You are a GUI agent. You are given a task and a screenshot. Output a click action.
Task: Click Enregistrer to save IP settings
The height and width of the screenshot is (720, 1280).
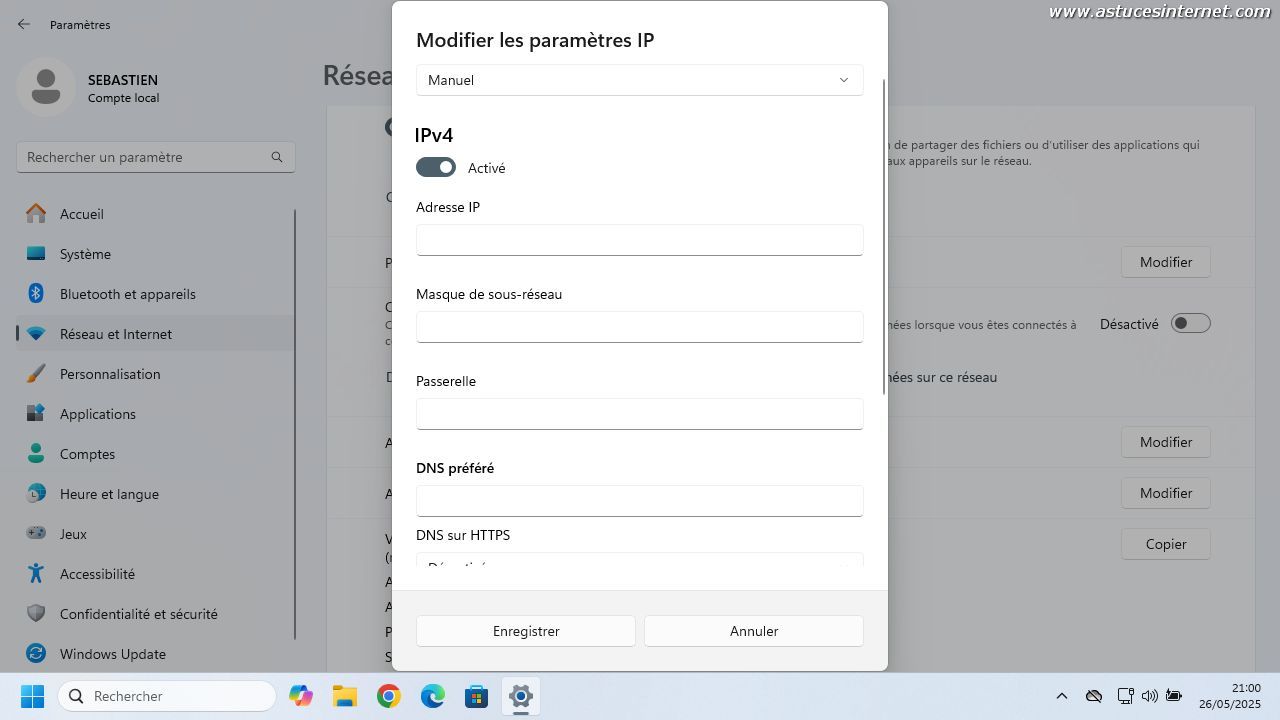coord(526,631)
